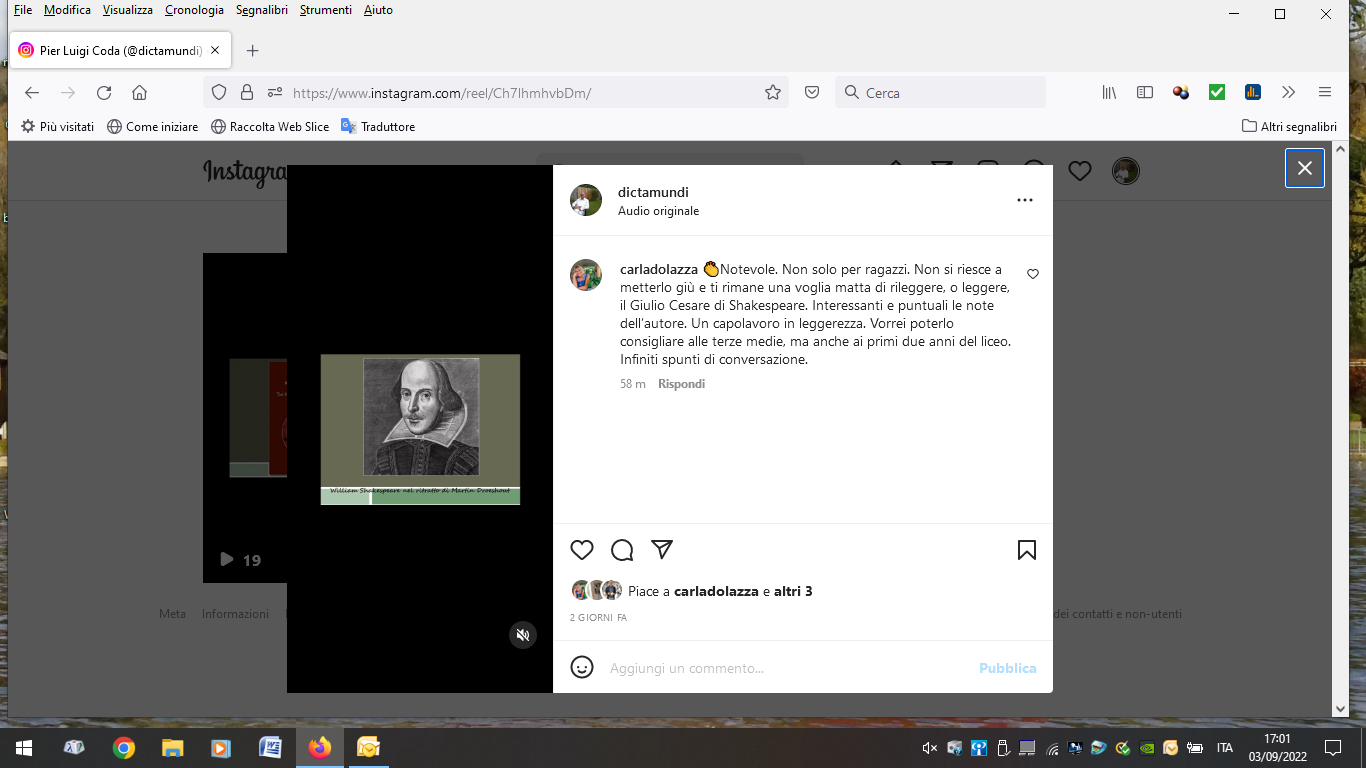Open the 'altri 3' likes list
1366x768 pixels.
click(x=793, y=591)
